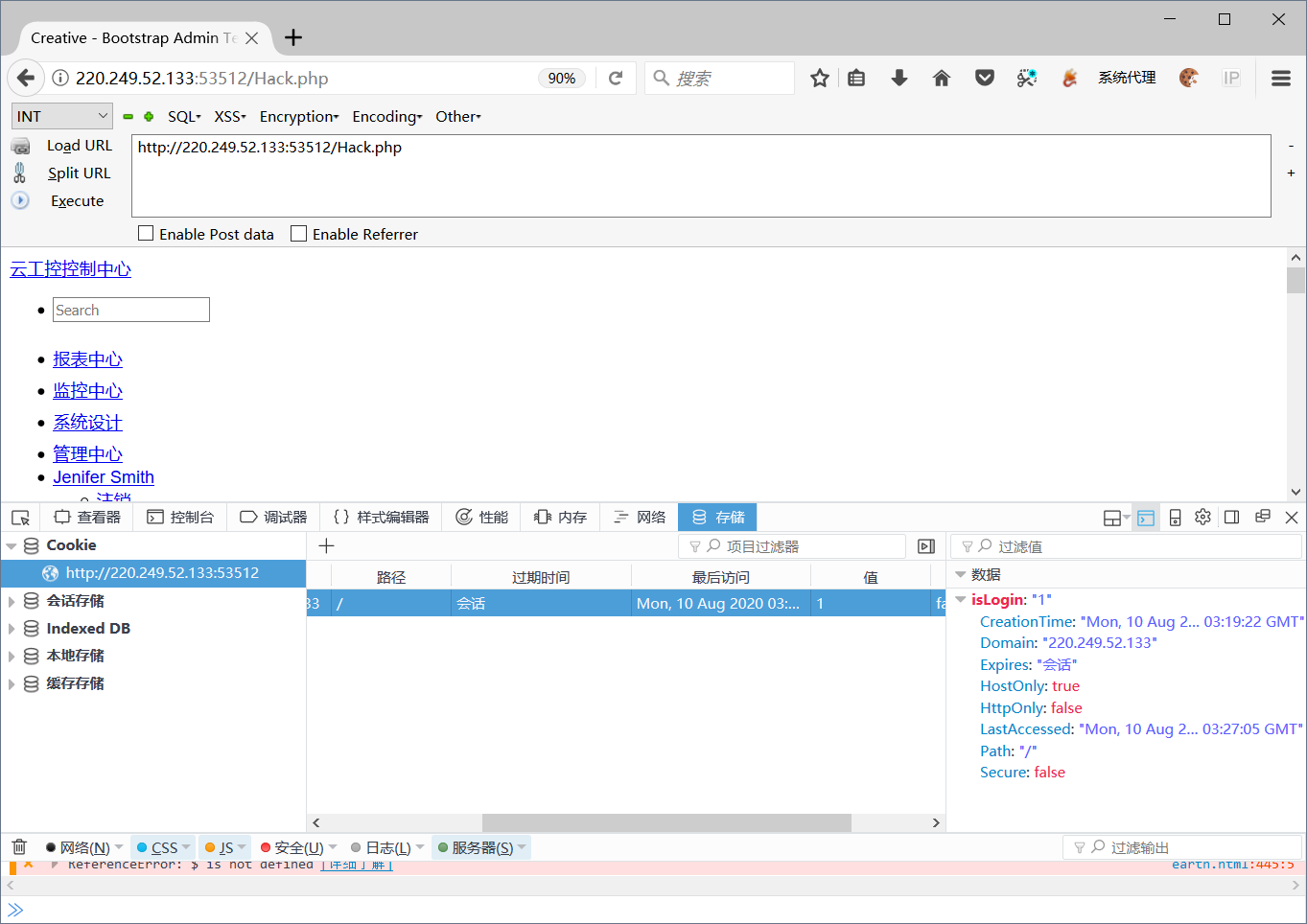The image size is (1307, 924).
Task: Enable the Post data checkbox
Action: coord(145,233)
